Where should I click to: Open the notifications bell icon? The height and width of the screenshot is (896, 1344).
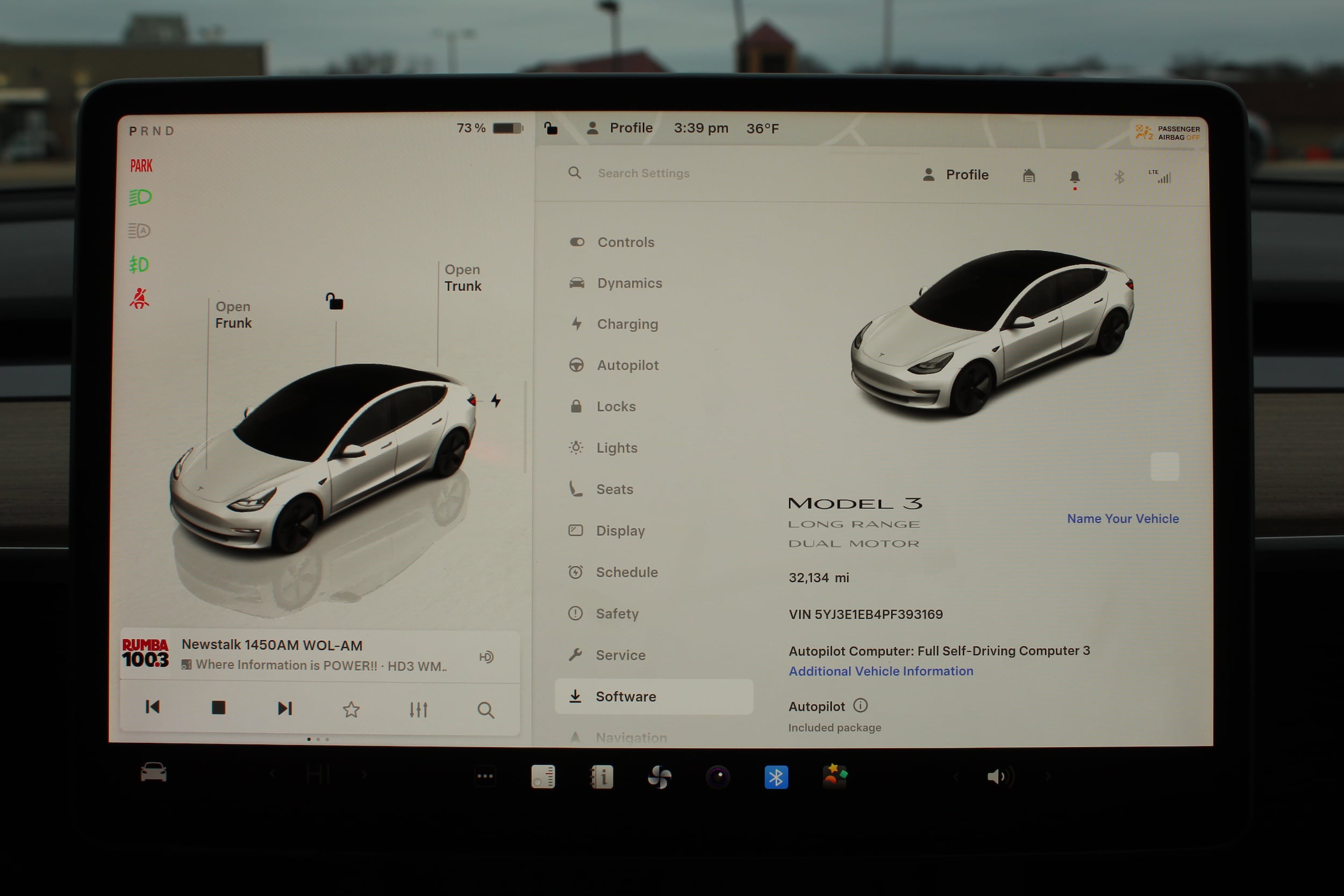tap(1074, 177)
